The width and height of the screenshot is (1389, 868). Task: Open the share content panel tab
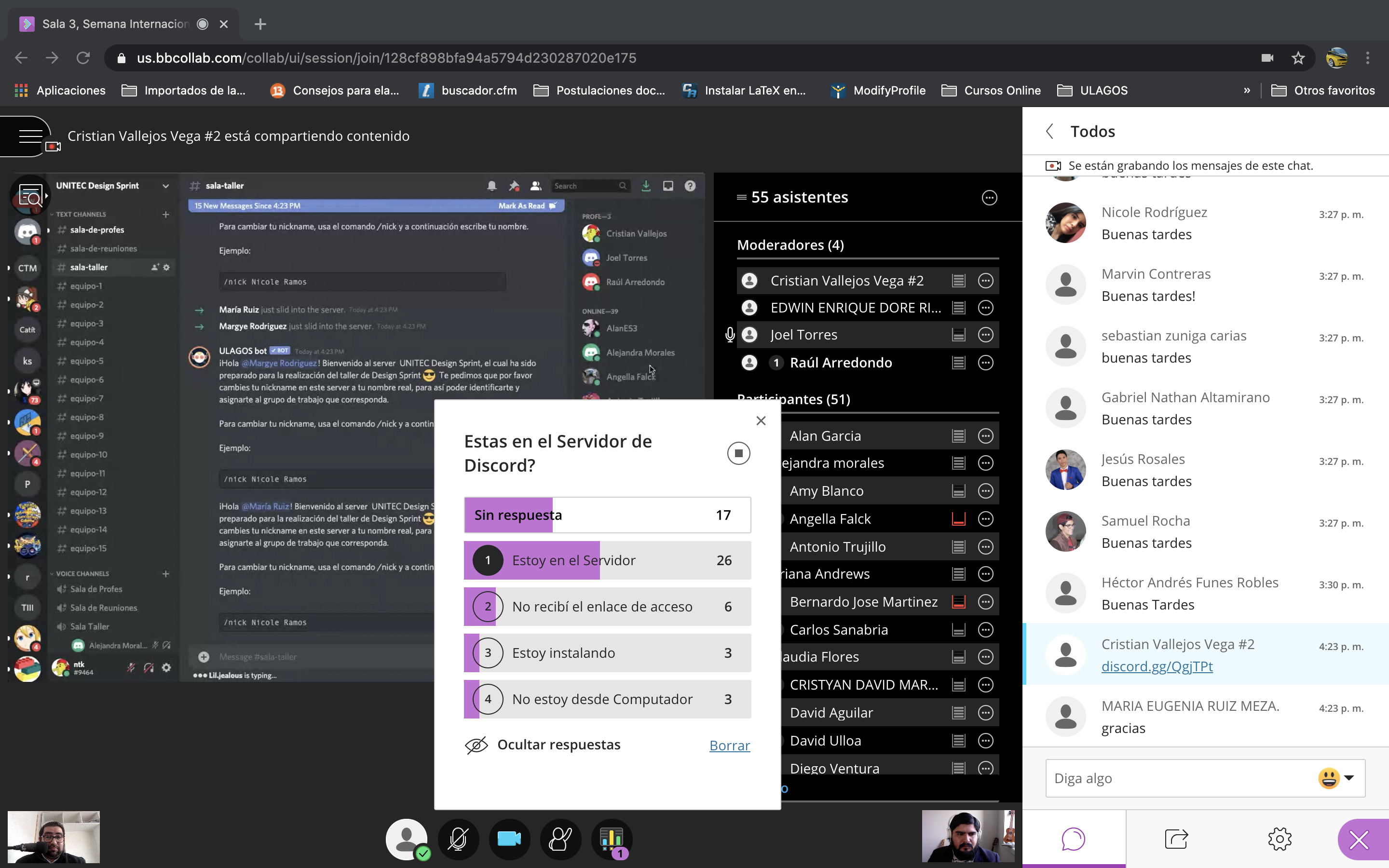[1176, 839]
